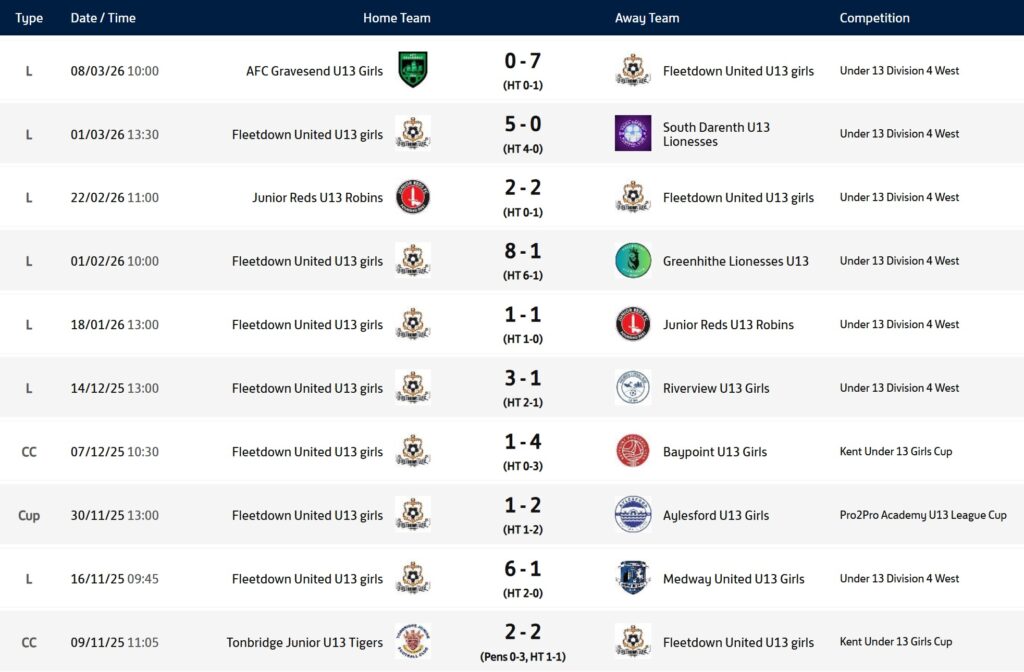Click the AFC Gravesend U13 Girls crest
Viewport: 1024px width, 672px height.
[x=412, y=70]
